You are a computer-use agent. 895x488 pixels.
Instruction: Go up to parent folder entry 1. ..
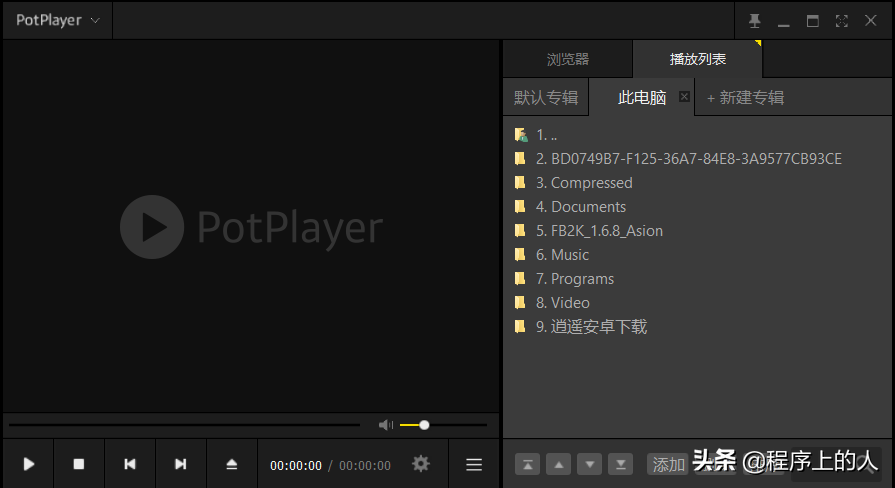click(x=696, y=135)
